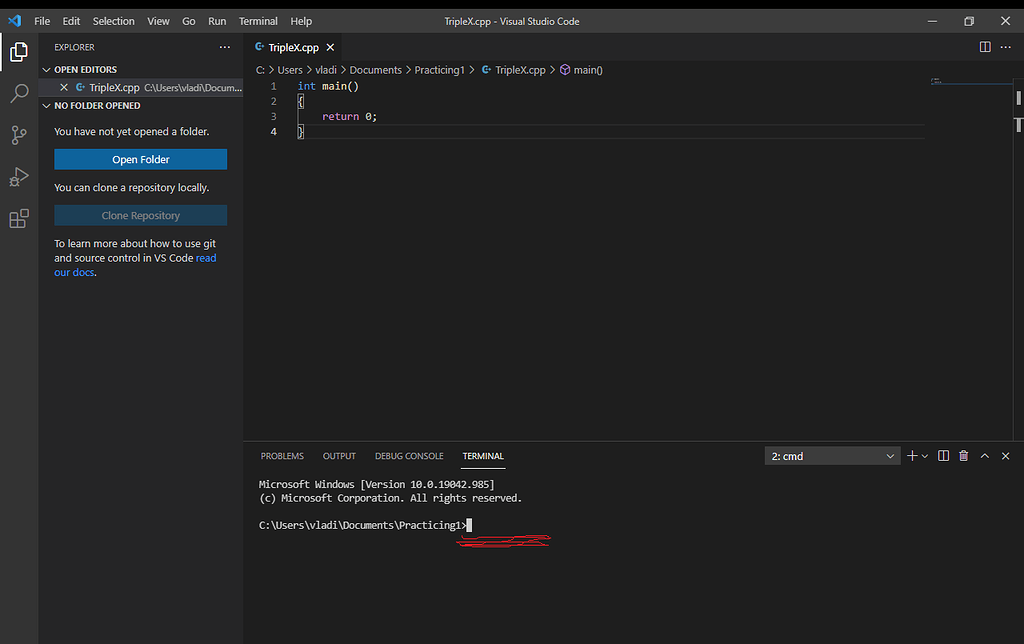Kill the terminal using the trash icon
1024x644 pixels.
(x=963, y=455)
